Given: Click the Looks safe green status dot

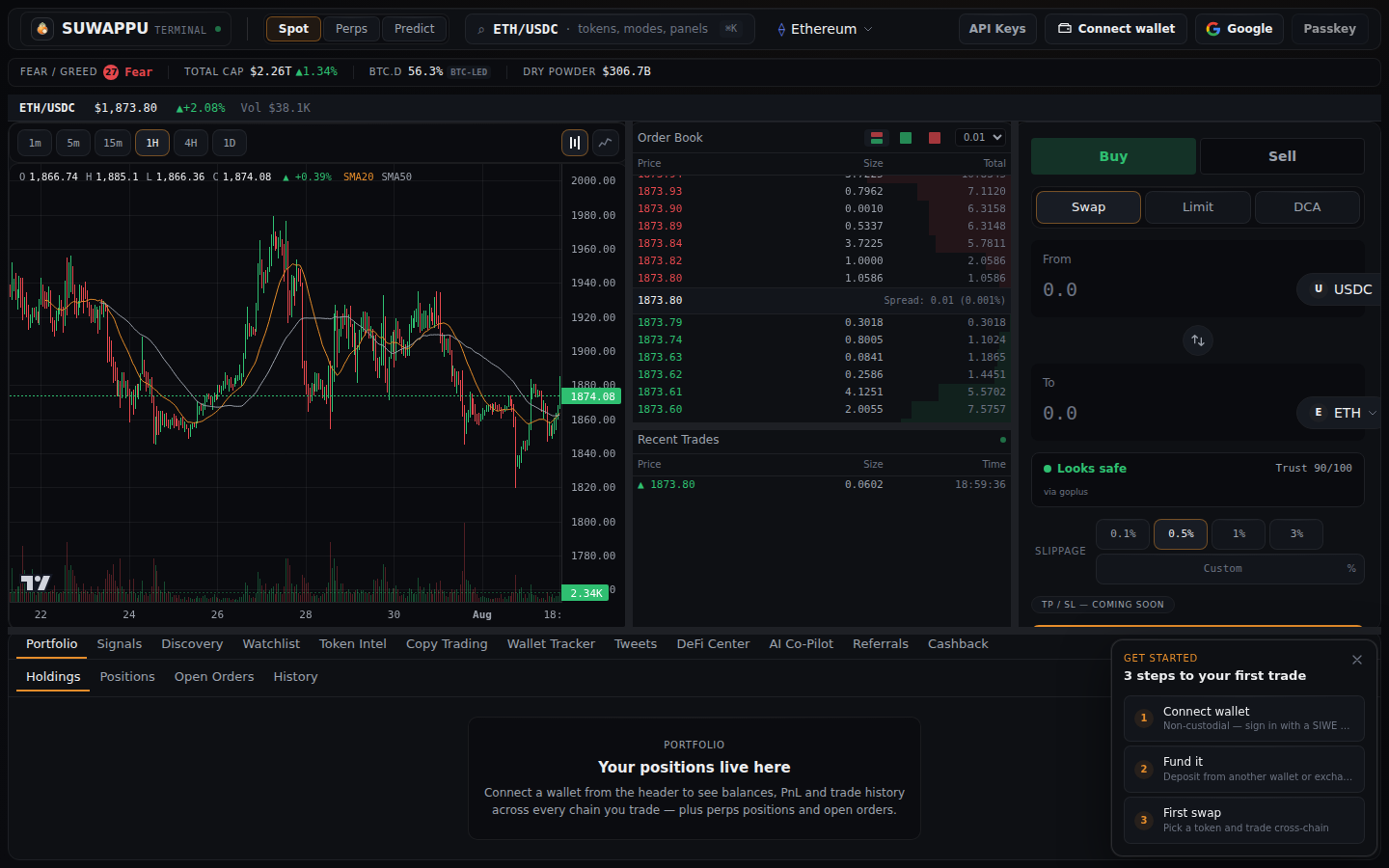Looking at the screenshot, I should tap(1048, 469).
